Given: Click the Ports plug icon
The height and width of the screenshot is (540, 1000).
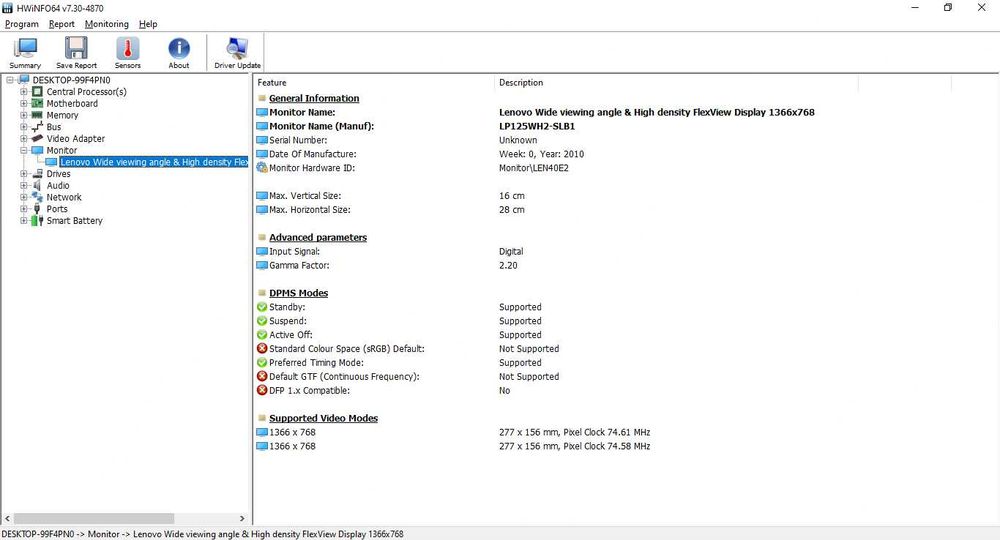Looking at the screenshot, I should (x=37, y=209).
